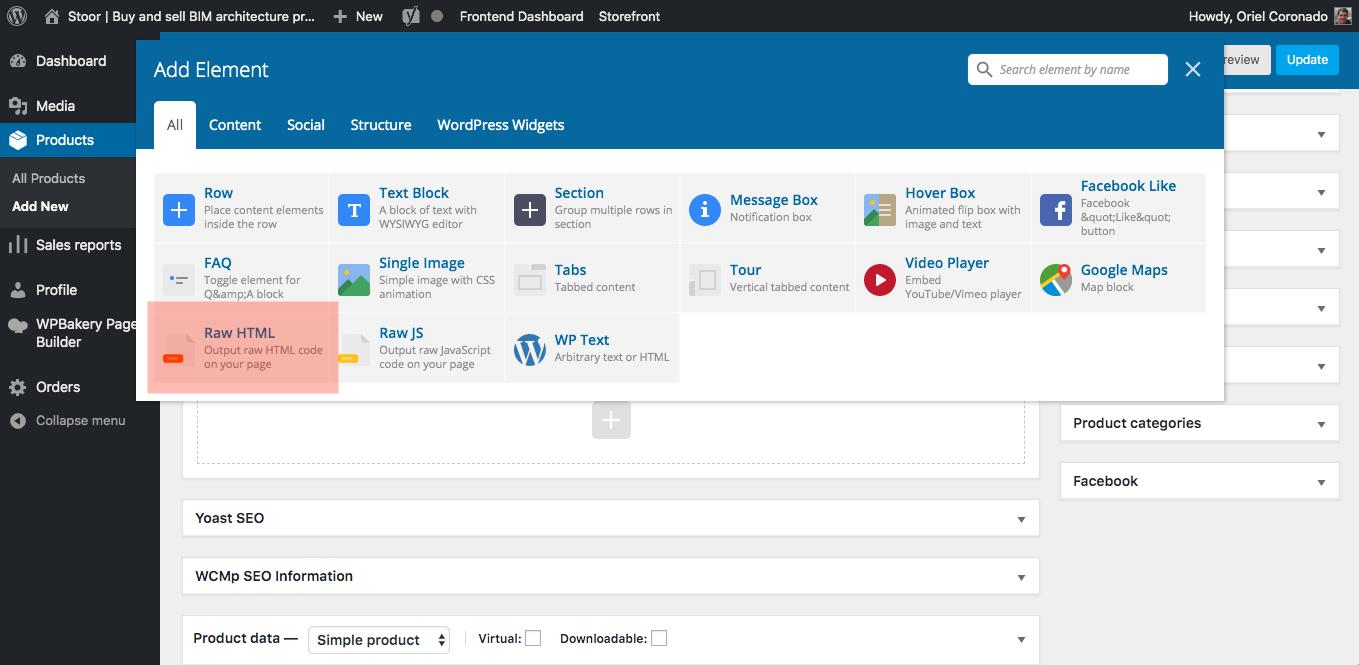Expand the WCMp SEO Information panel

click(1021, 577)
